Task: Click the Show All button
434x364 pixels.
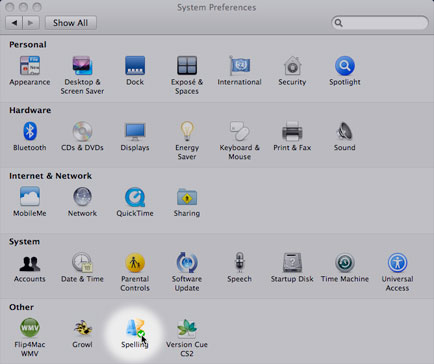Action: [71, 23]
